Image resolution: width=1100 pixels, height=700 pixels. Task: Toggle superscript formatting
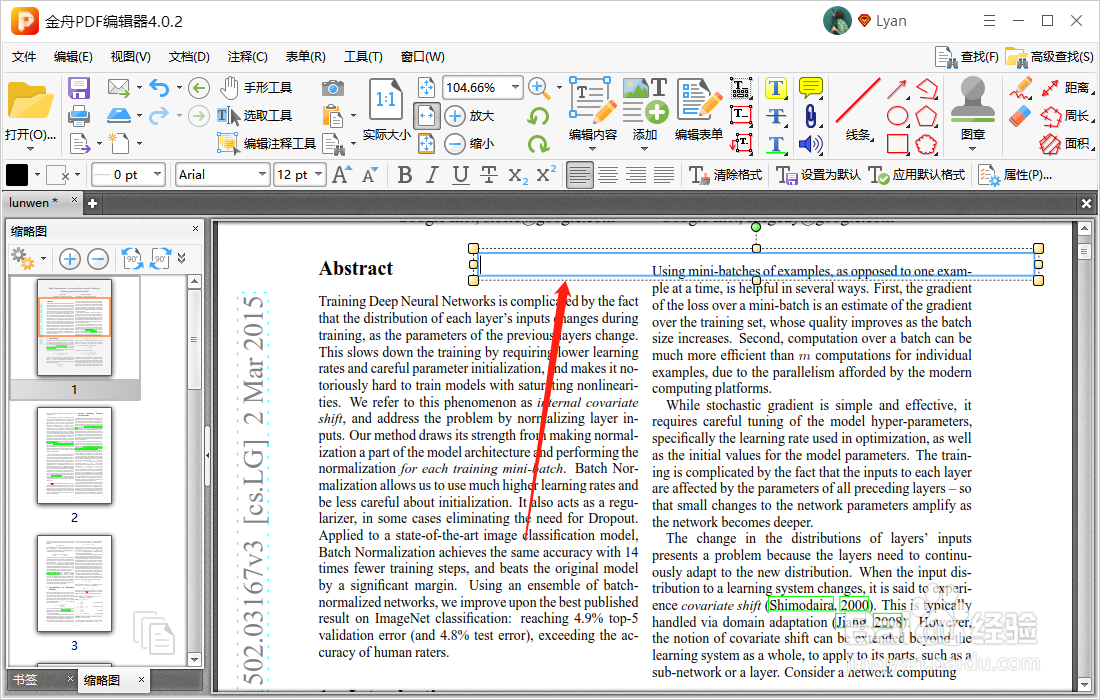[x=546, y=174]
